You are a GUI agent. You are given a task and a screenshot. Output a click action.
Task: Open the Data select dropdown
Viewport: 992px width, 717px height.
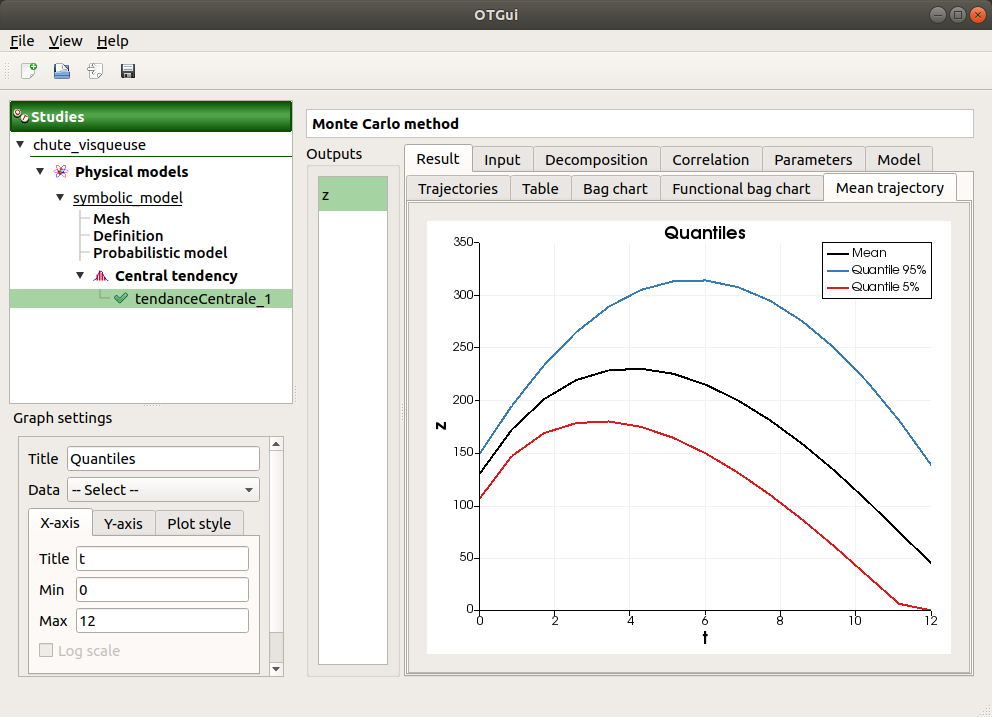(x=163, y=490)
